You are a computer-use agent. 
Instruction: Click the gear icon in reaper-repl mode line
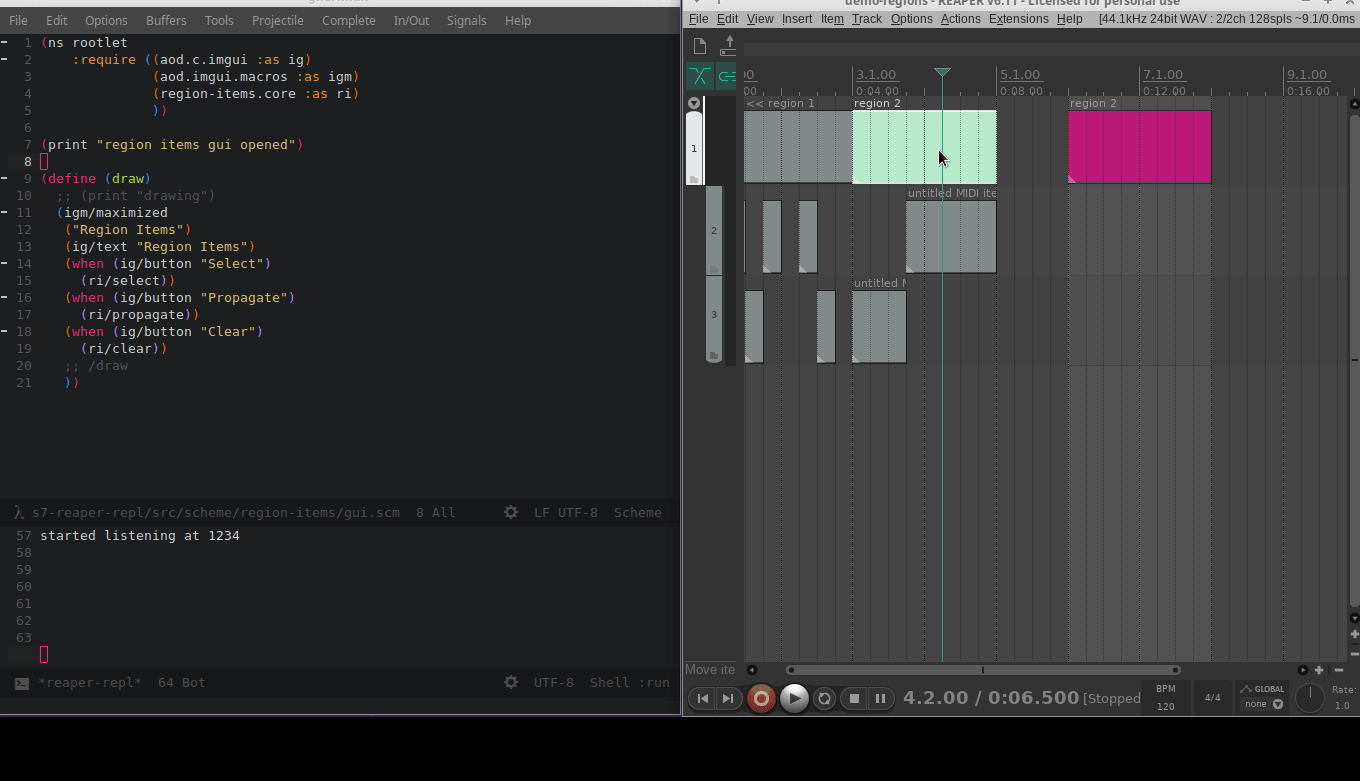(511, 682)
